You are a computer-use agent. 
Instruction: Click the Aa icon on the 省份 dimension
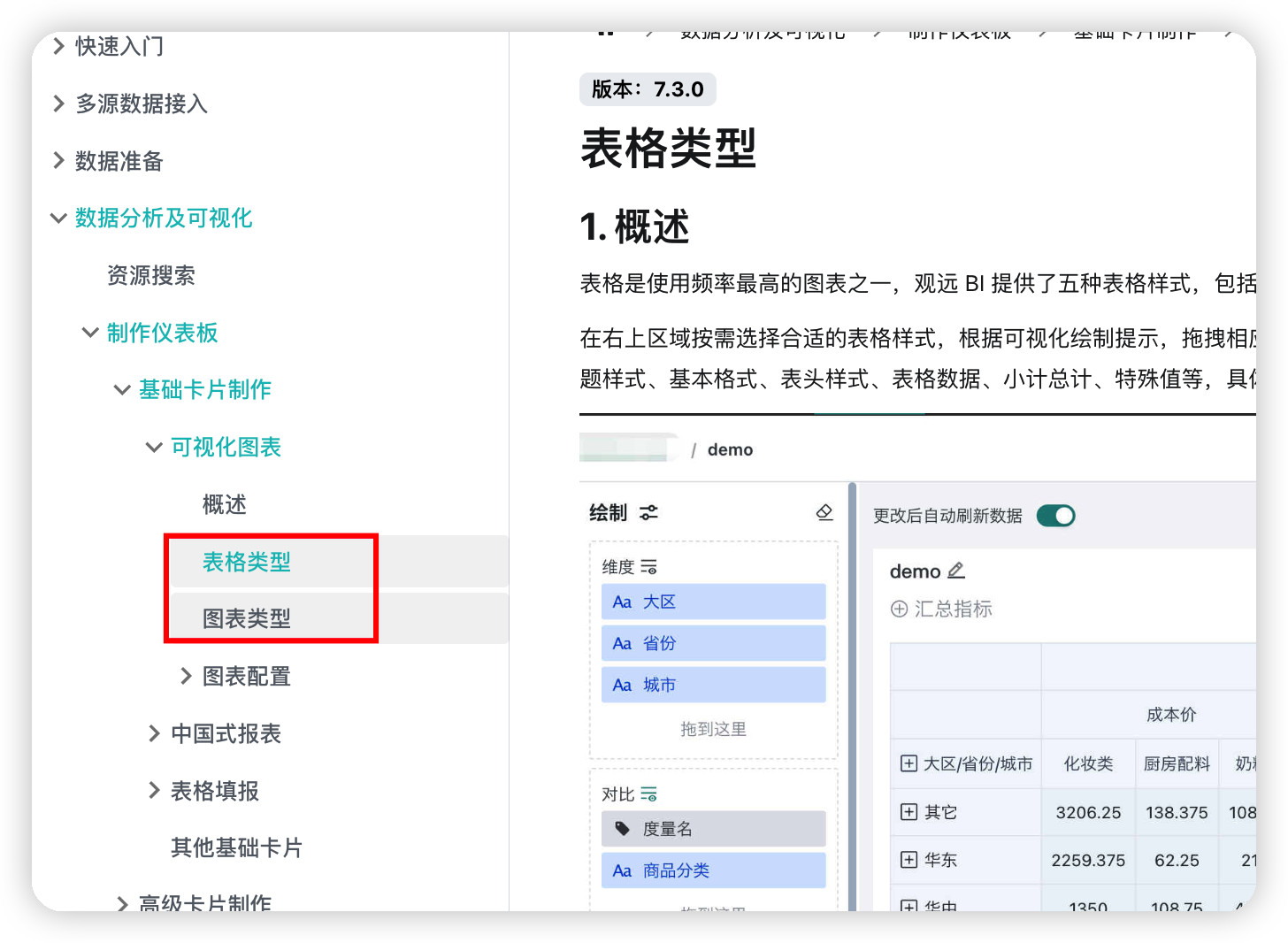point(622,643)
